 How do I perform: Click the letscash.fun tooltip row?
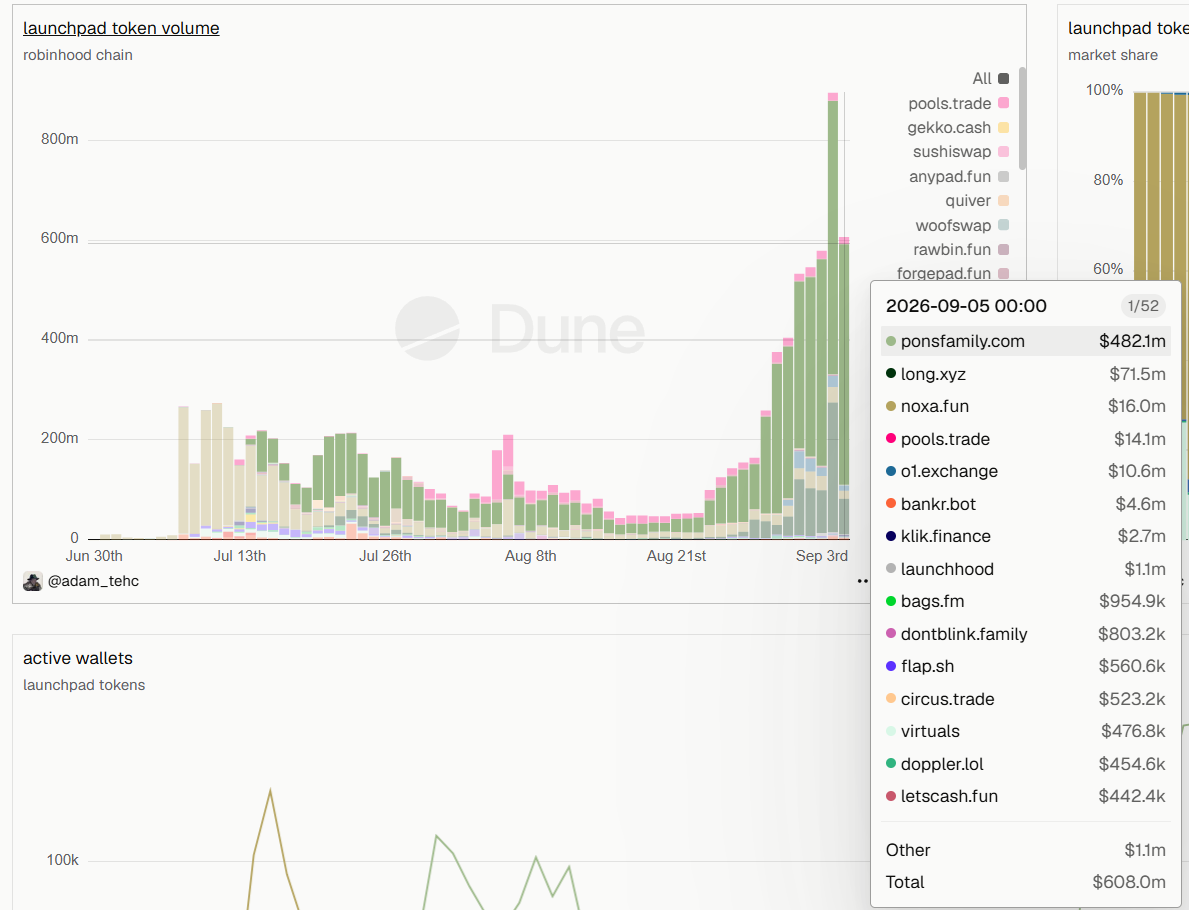pyautogui.click(x=1026, y=796)
